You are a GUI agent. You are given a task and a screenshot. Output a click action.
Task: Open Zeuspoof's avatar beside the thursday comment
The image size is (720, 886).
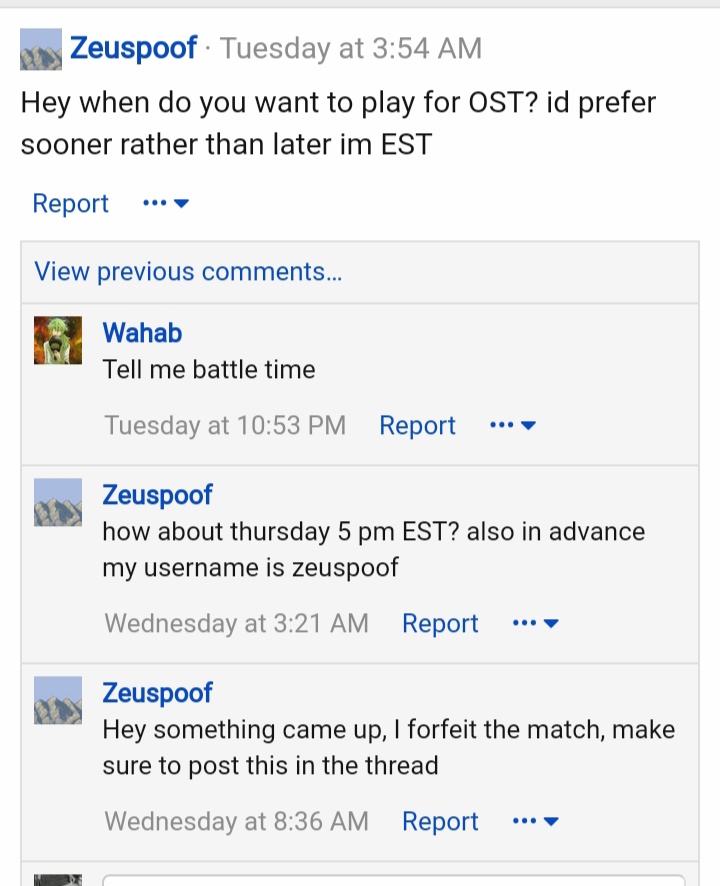(58, 502)
